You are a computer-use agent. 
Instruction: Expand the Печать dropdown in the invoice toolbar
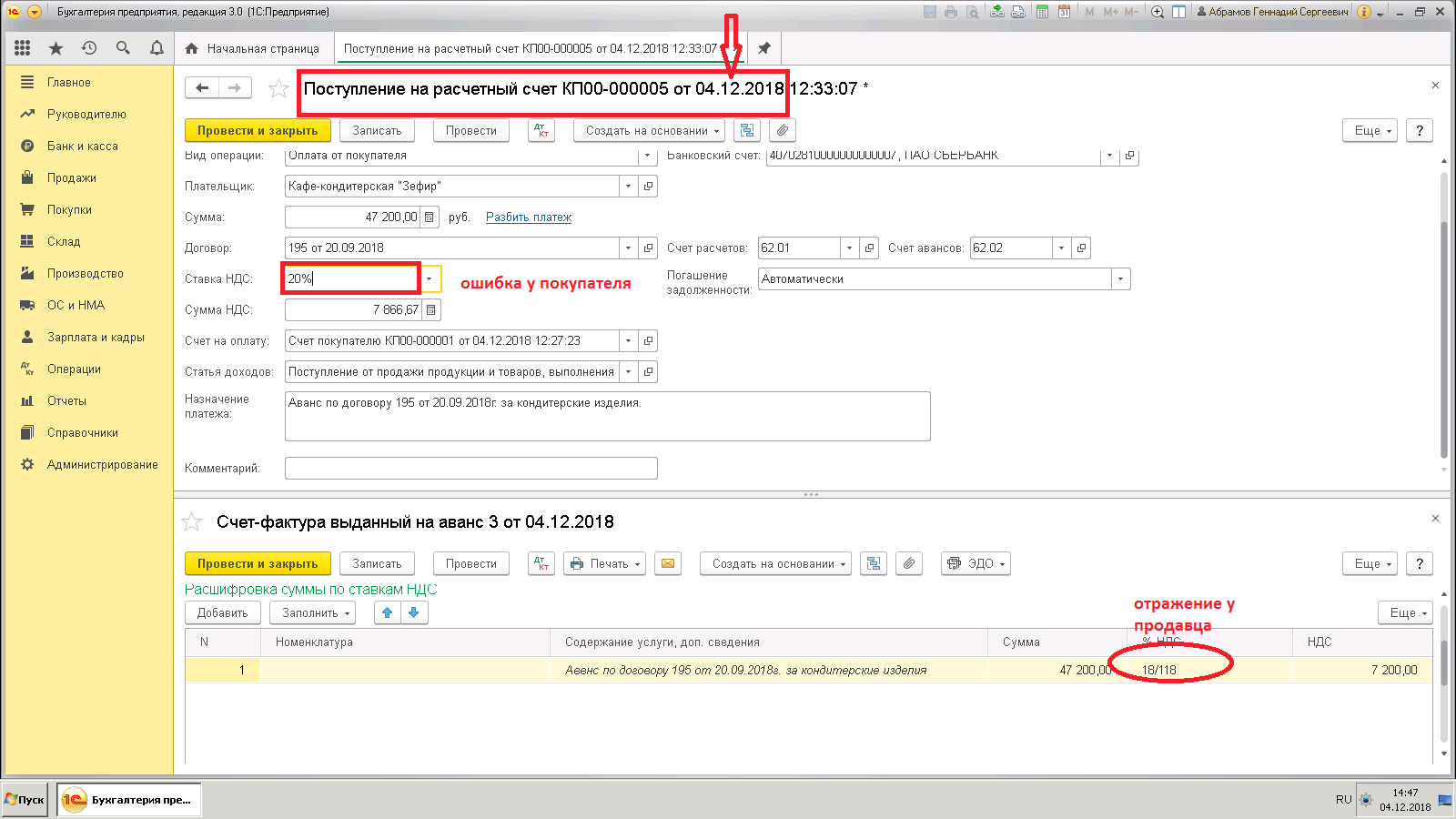(604, 563)
